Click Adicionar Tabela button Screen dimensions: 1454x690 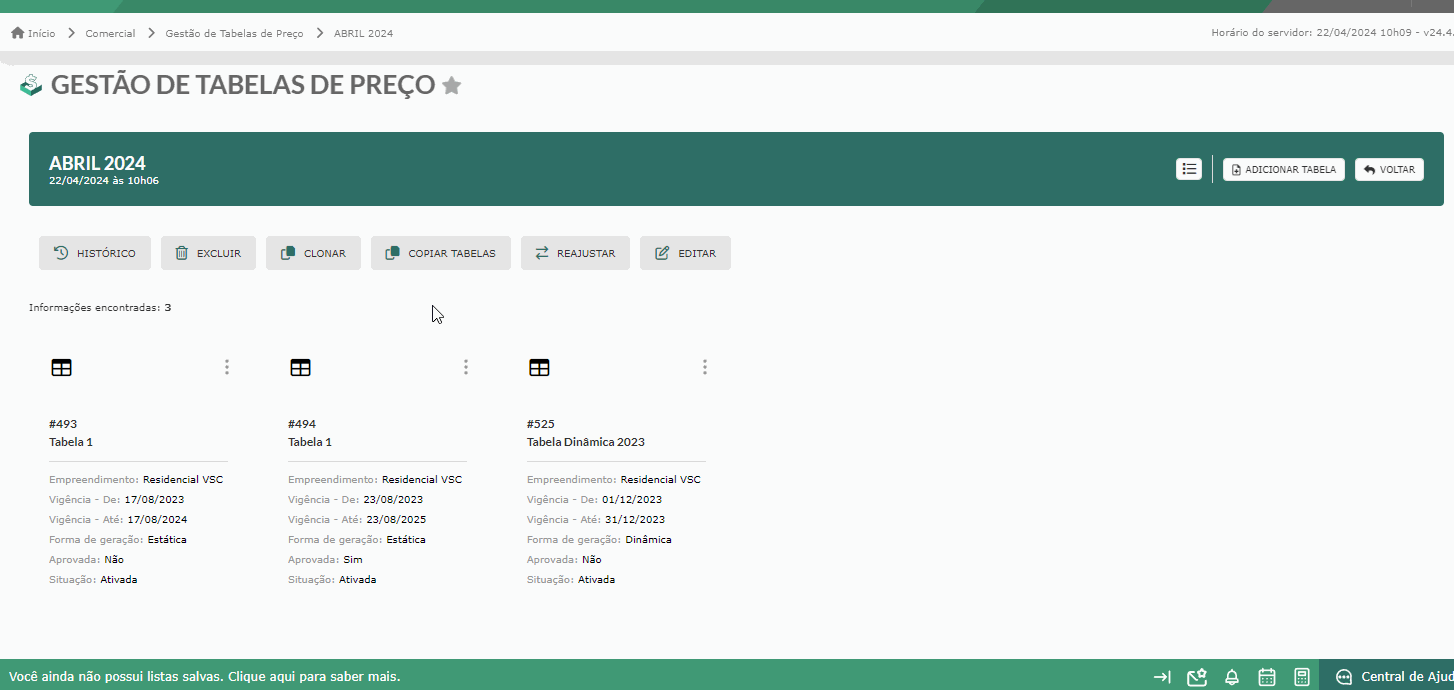(1284, 169)
